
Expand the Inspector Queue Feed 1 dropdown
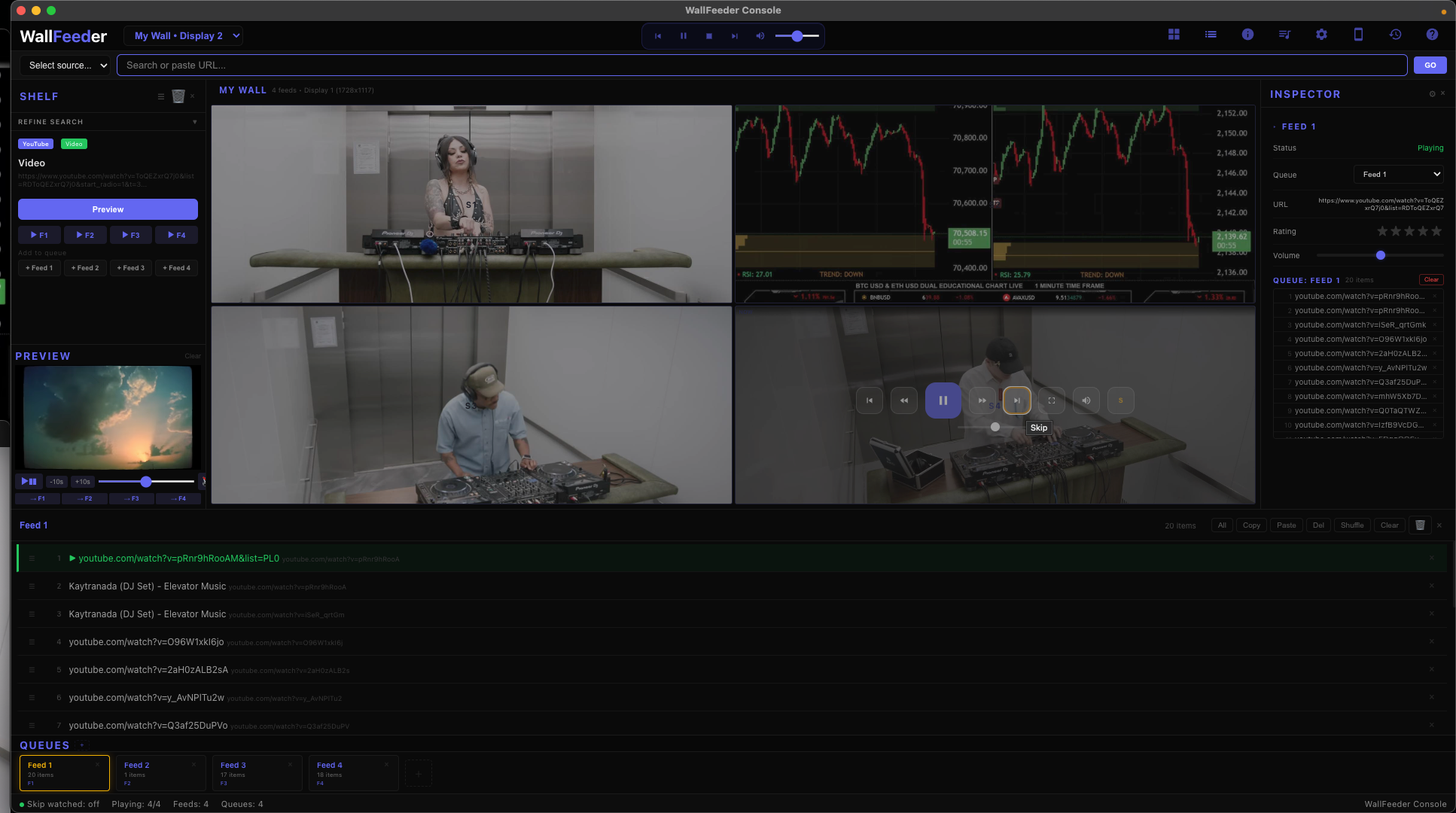(x=1400, y=175)
